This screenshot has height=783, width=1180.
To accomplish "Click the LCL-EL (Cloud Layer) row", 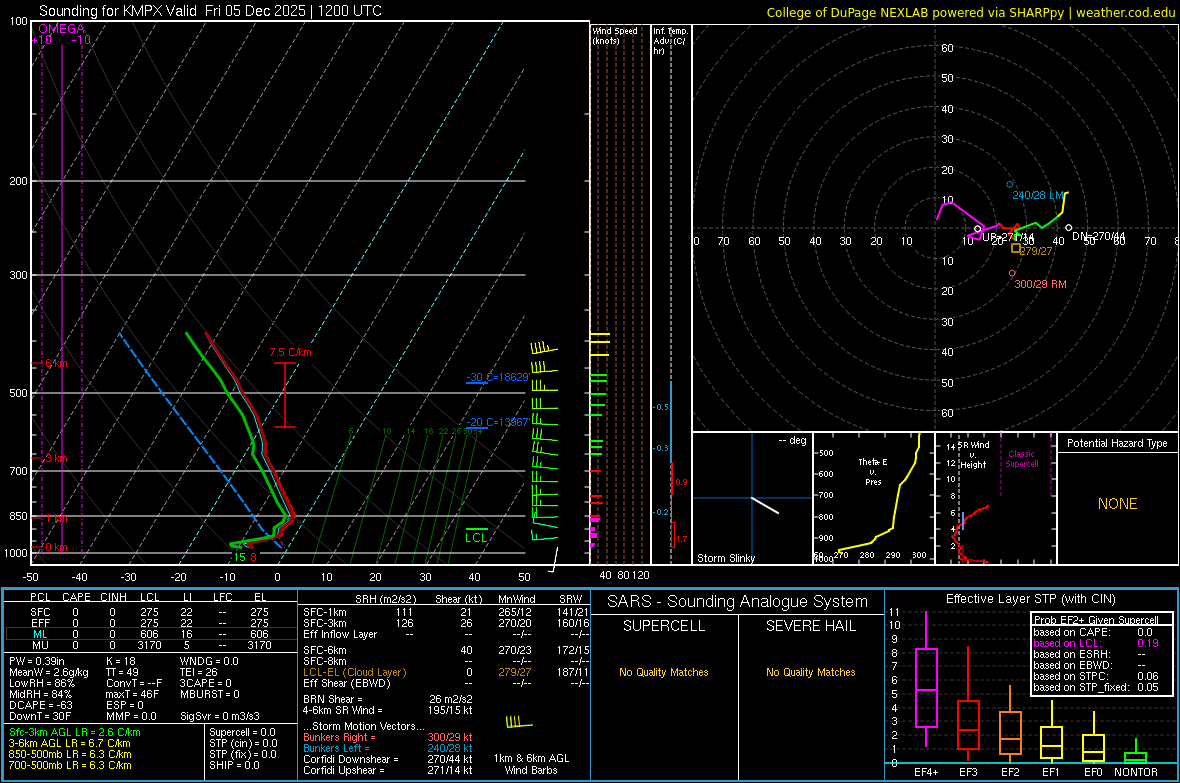I will pos(446,672).
